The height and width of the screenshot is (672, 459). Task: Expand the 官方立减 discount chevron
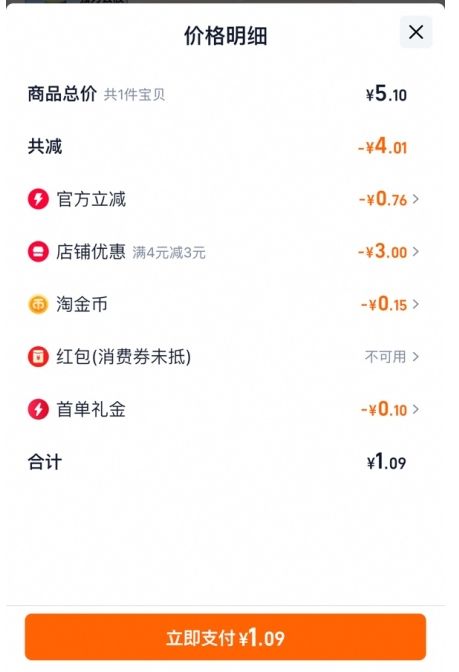coord(415,199)
